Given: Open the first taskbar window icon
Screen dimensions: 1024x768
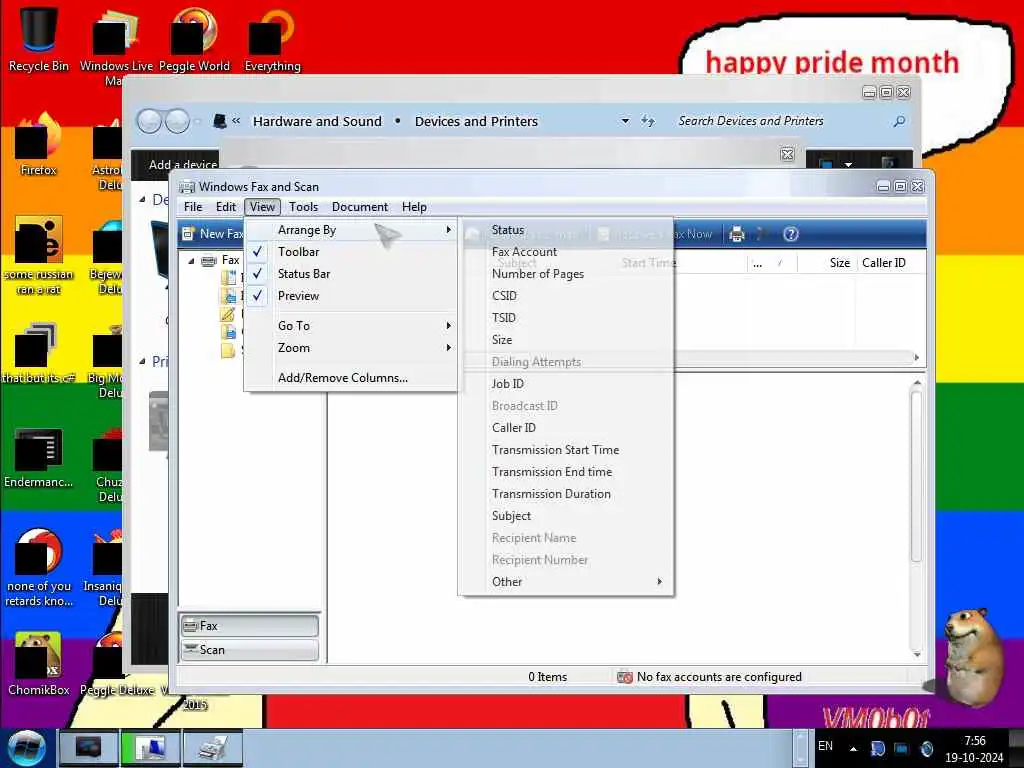Looking at the screenshot, I should click(88, 748).
